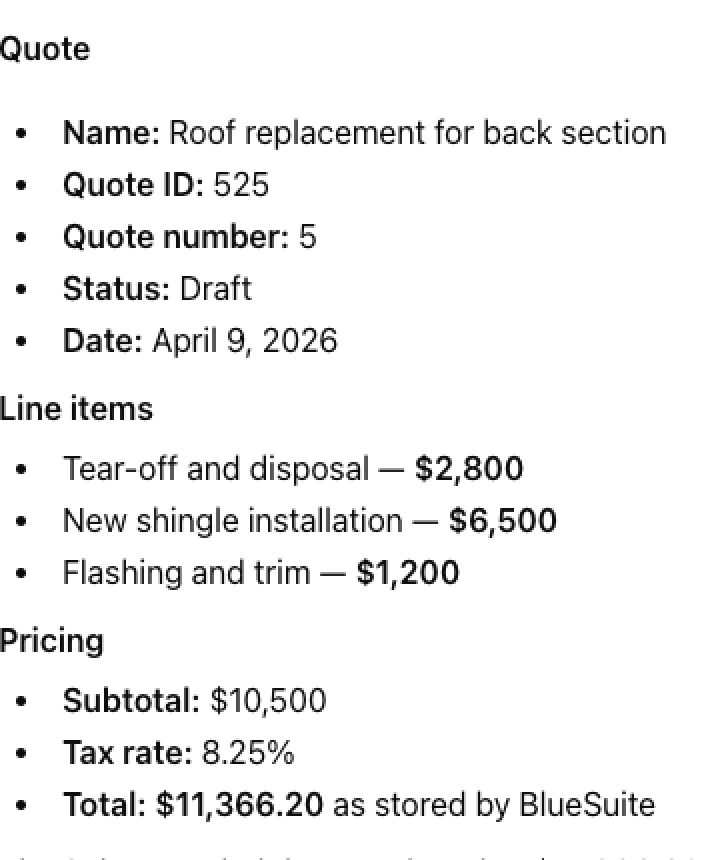Click the "Quote" section heading
Image resolution: width=706 pixels, height=860 pixels.
(x=45, y=49)
